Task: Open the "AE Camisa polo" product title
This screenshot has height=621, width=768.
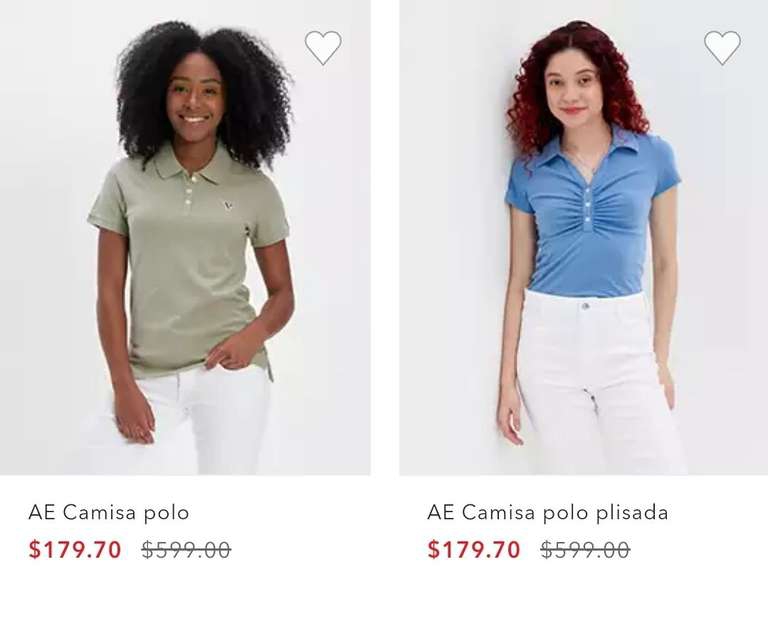Action: coord(109,513)
